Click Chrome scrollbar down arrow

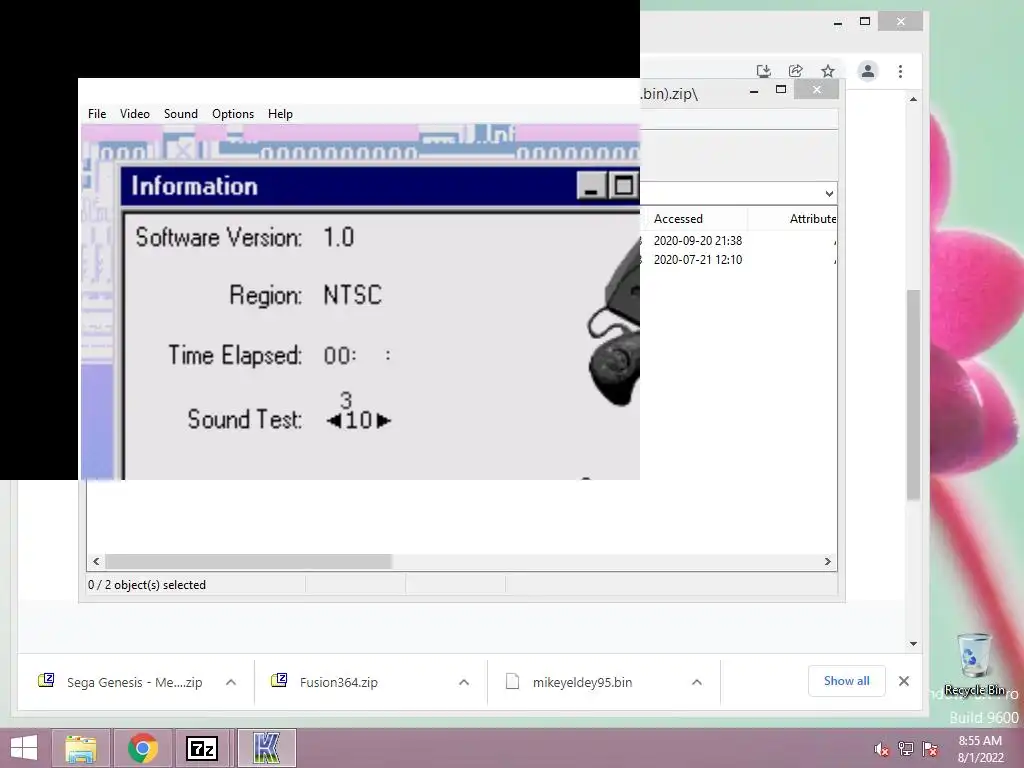[x=913, y=643]
